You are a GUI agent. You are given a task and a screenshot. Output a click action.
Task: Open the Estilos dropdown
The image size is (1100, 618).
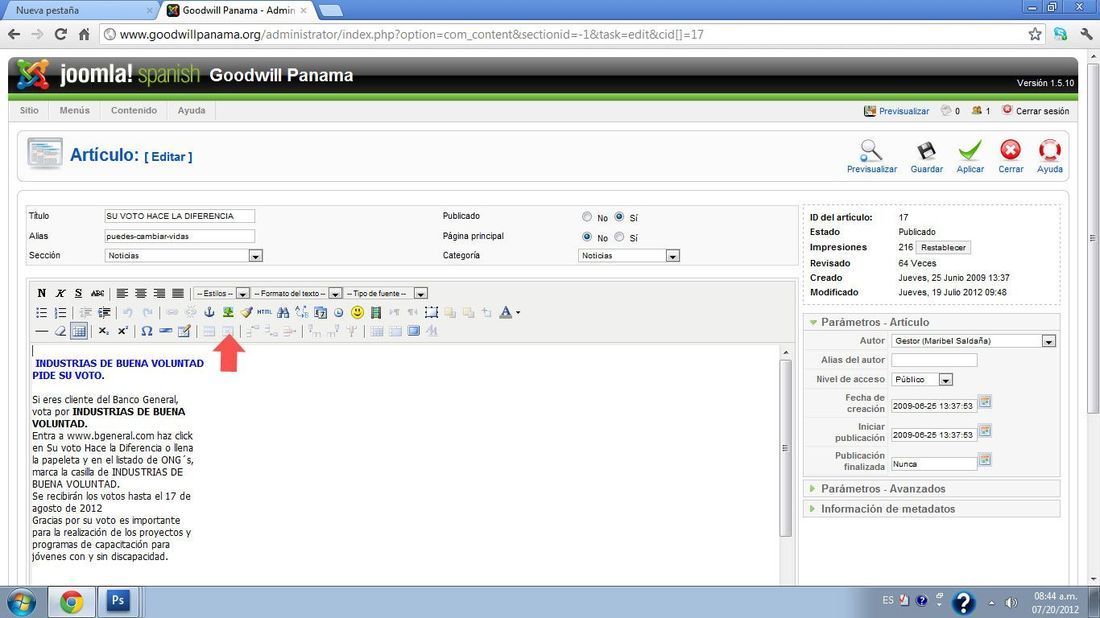point(222,293)
